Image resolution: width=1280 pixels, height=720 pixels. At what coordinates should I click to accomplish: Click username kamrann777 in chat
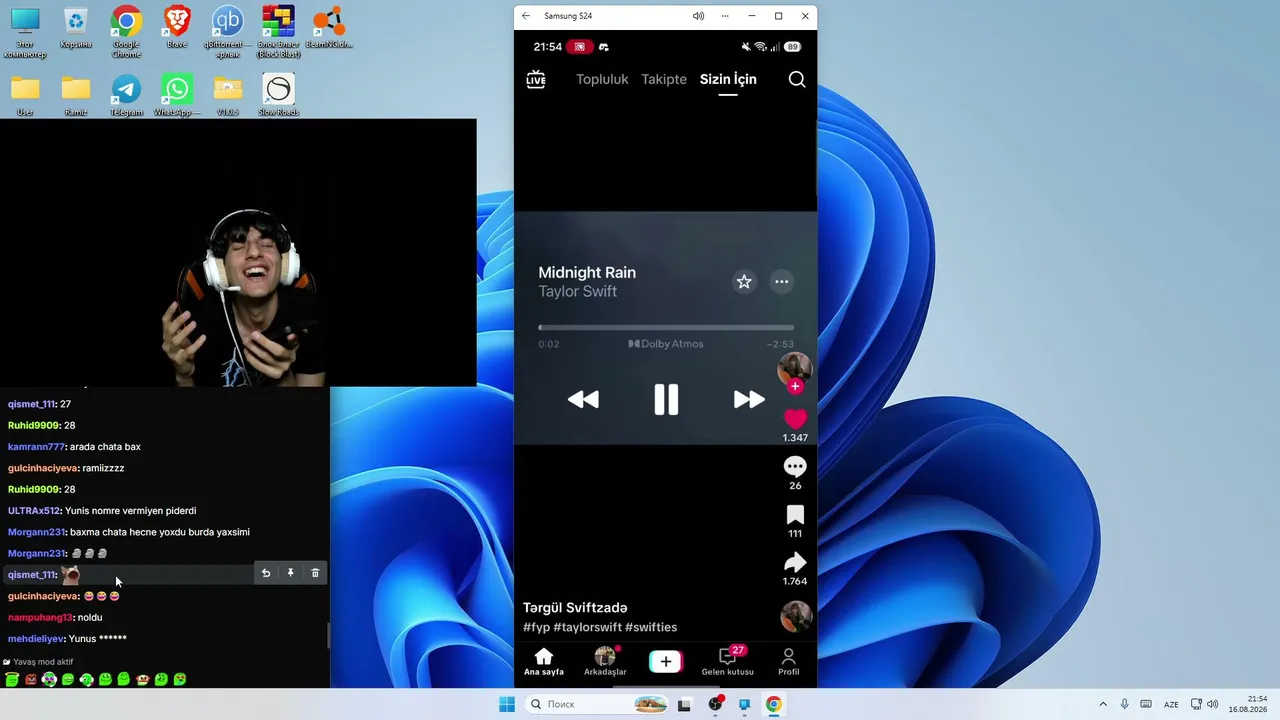click(37, 447)
